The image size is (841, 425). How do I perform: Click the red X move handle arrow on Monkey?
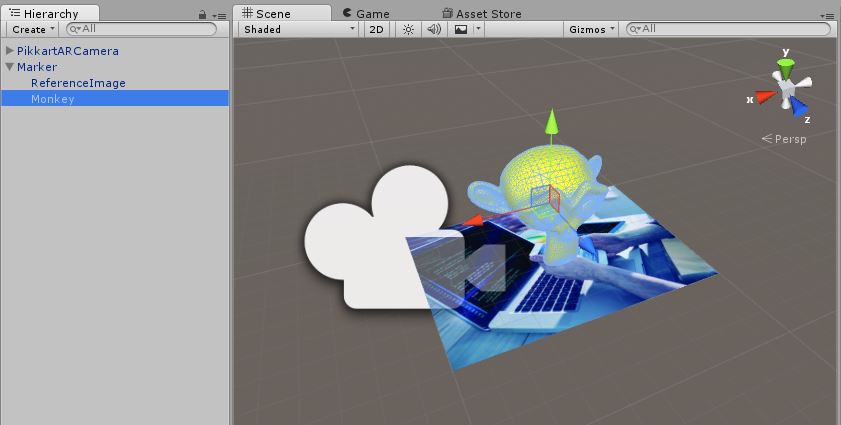(473, 220)
